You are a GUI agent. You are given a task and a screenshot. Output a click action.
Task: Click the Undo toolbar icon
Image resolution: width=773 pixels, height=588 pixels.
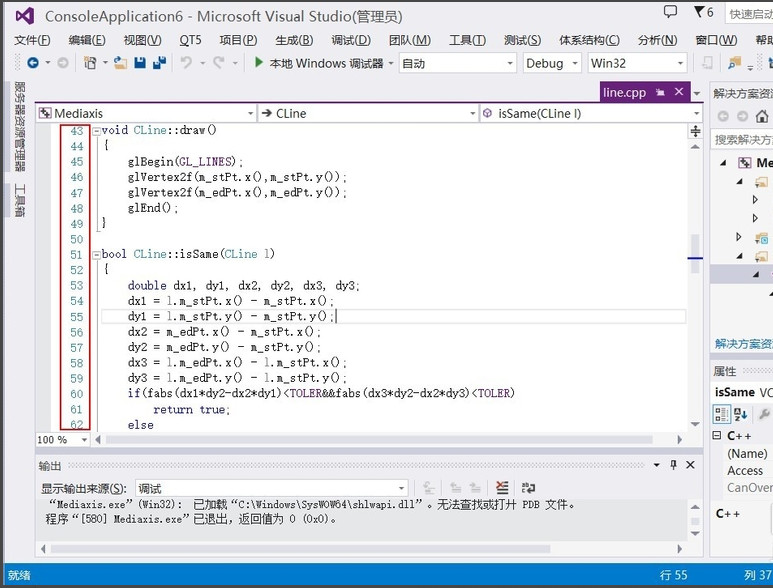coord(186,63)
